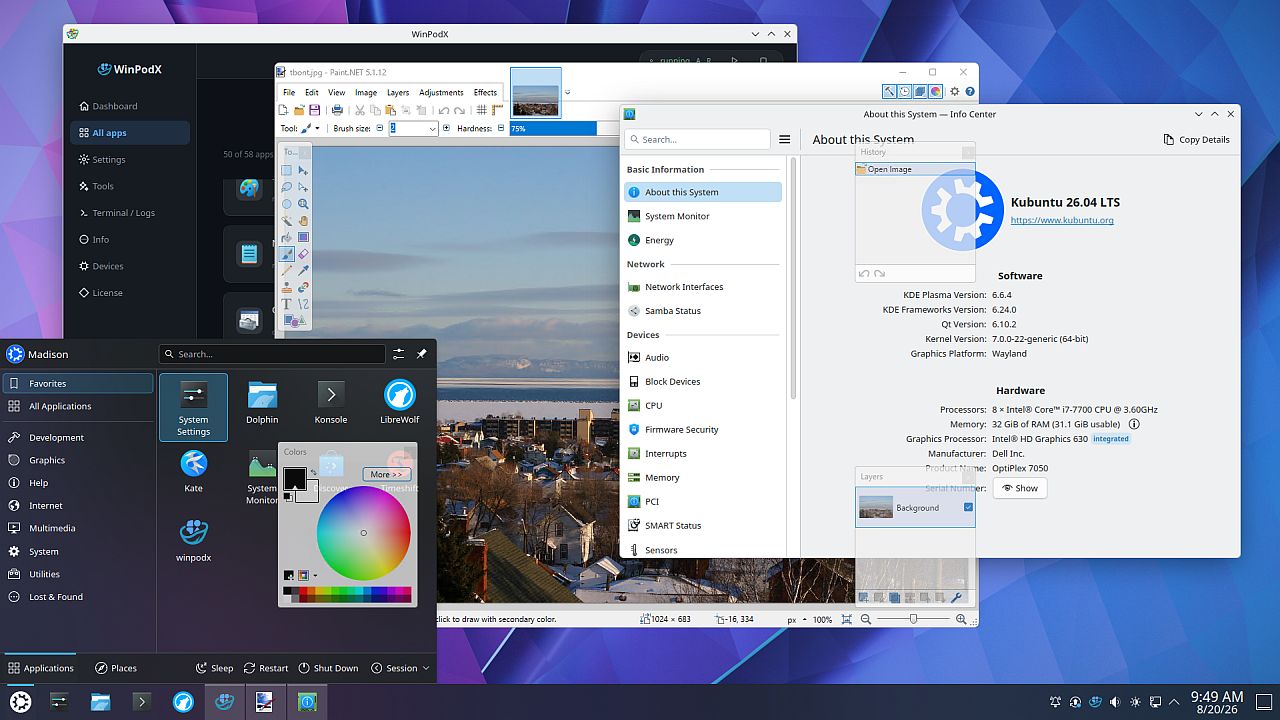The width and height of the screenshot is (1280, 720).
Task: Click Show serial number button
Action: tap(1019, 488)
